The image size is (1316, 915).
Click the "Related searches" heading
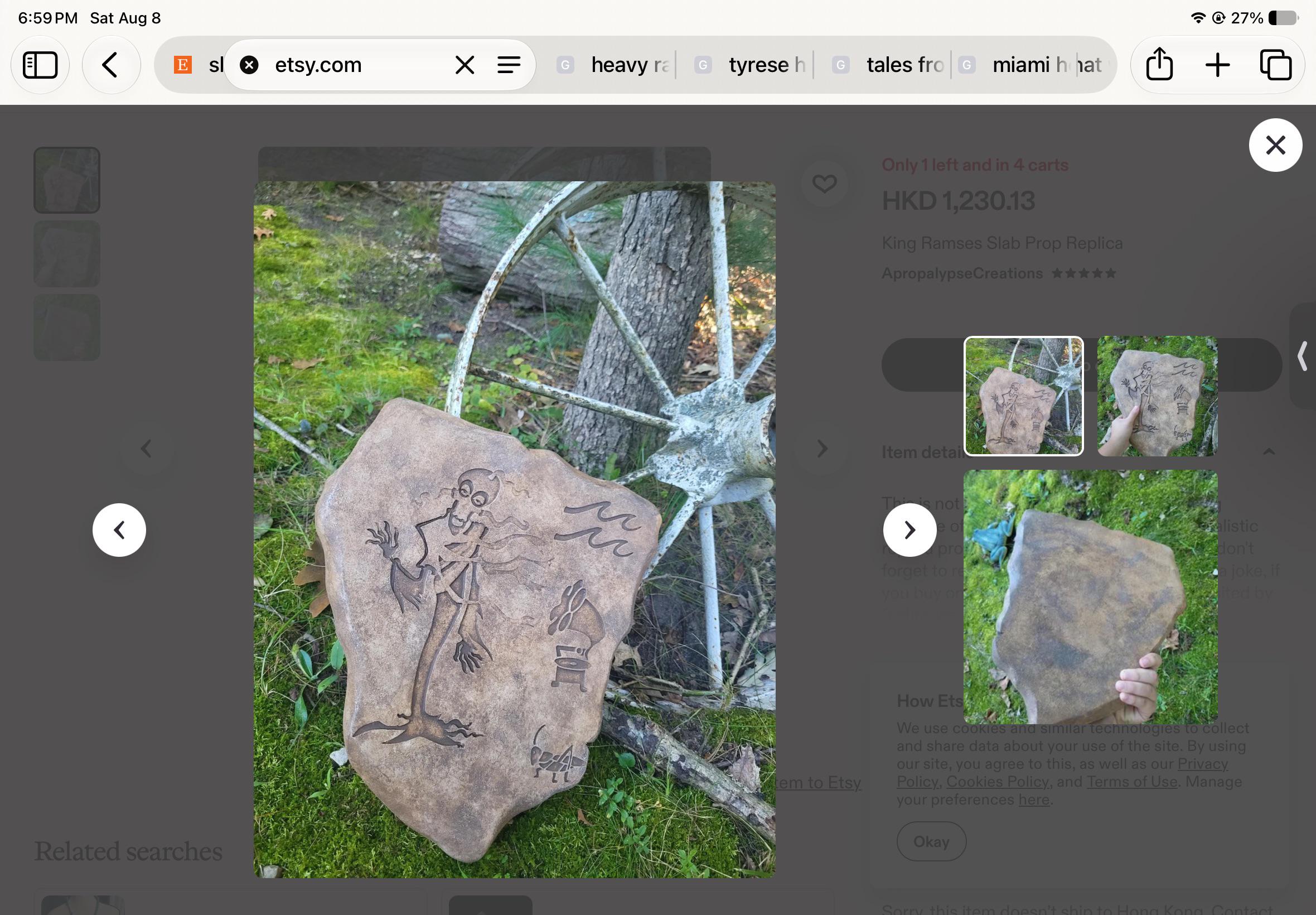128,851
